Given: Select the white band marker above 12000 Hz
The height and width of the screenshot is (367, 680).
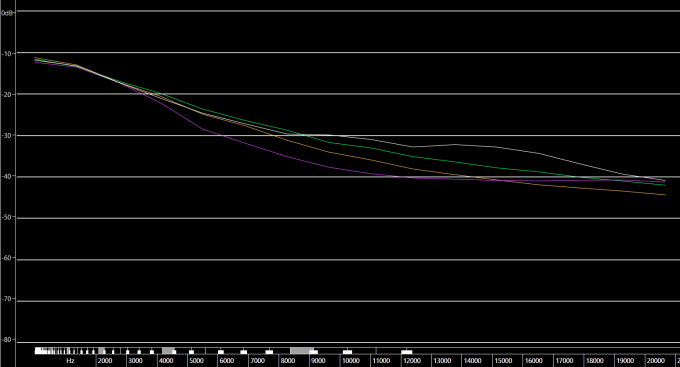Looking at the screenshot, I should pyautogui.click(x=407, y=352).
